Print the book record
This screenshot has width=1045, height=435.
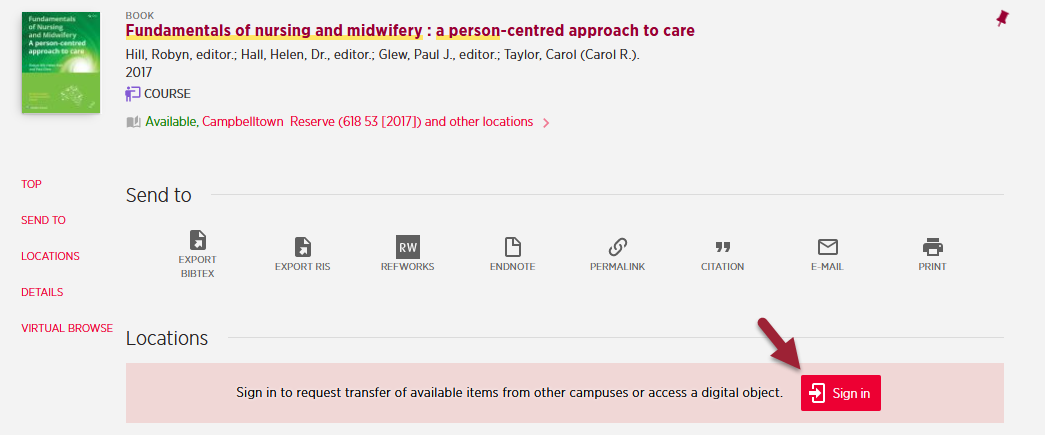click(x=932, y=247)
